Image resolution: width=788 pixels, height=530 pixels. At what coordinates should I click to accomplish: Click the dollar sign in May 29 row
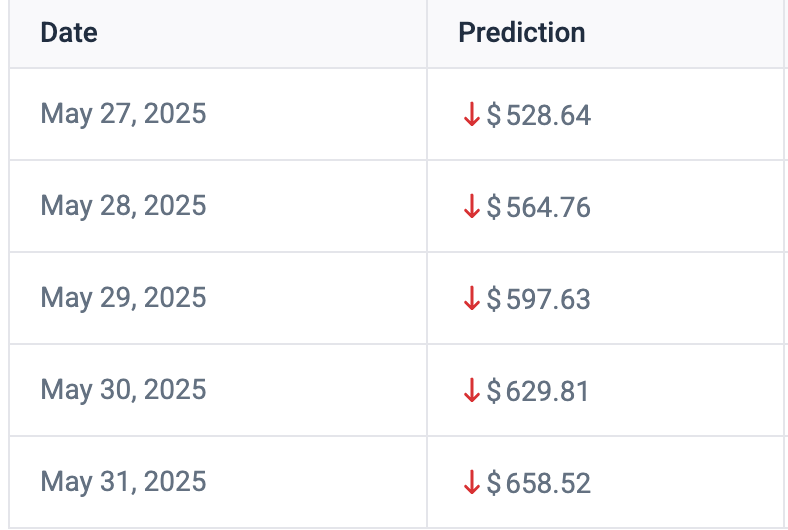494,299
